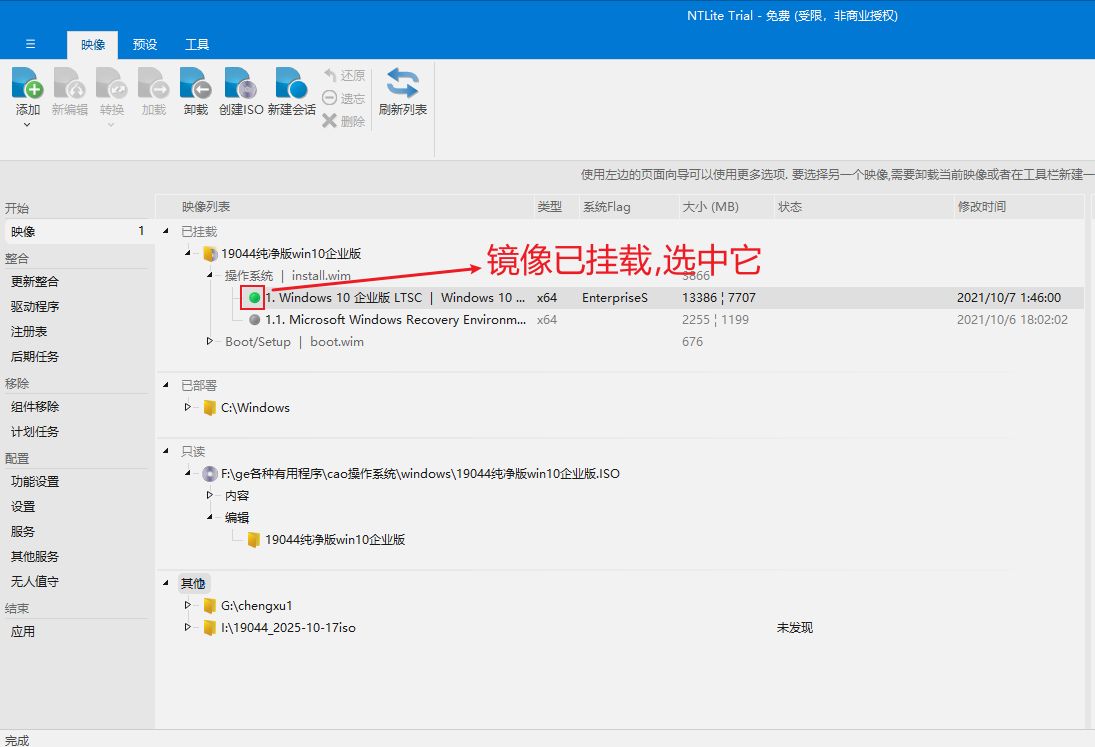Viewport: 1095px width, 747px height.
Task: Click the C:\Windows folder icon
Action: [209, 407]
